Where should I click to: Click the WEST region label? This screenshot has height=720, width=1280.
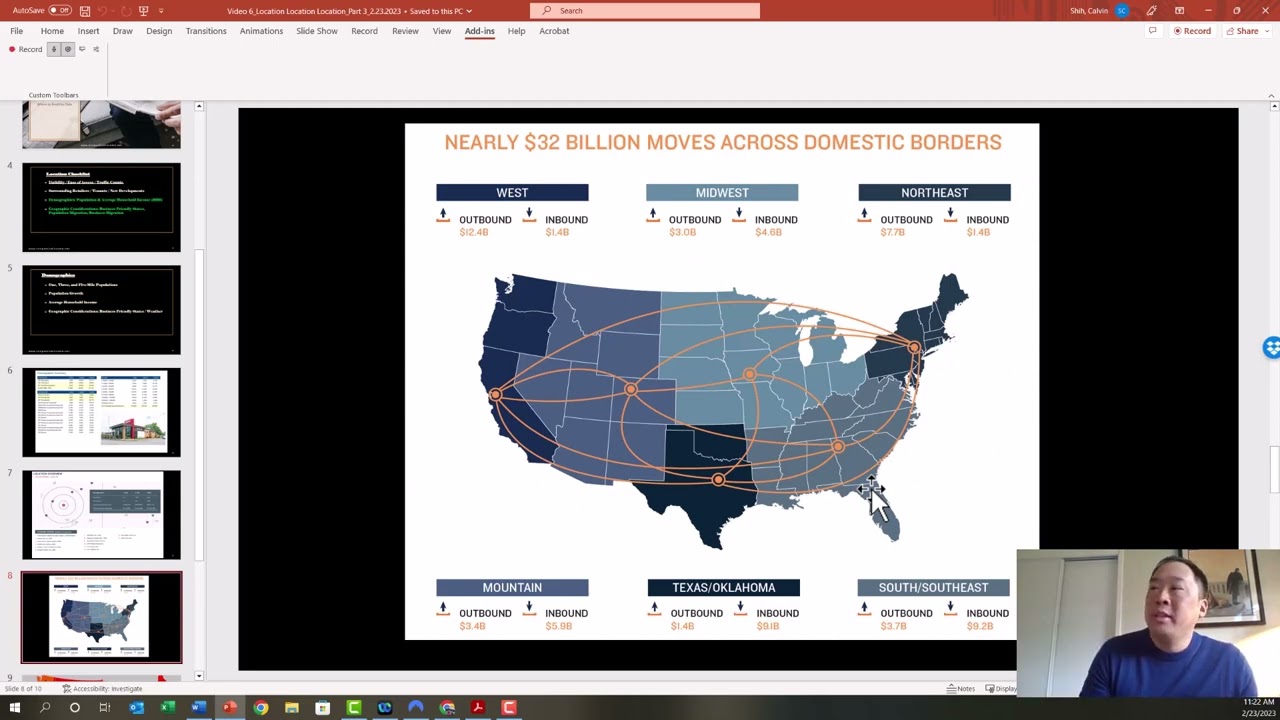(512, 193)
